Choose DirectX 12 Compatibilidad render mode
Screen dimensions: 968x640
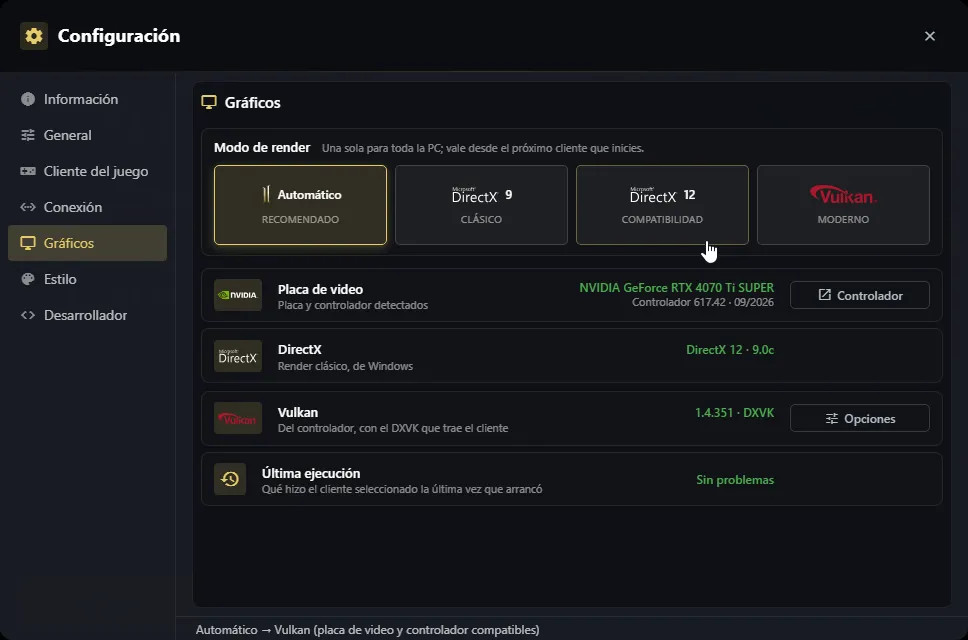coord(662,205)
